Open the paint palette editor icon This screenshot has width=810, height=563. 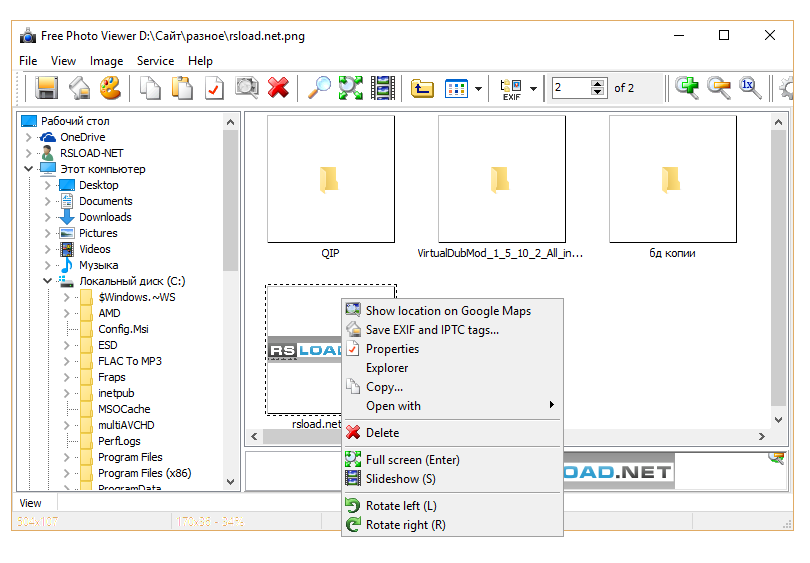(110, 88)
